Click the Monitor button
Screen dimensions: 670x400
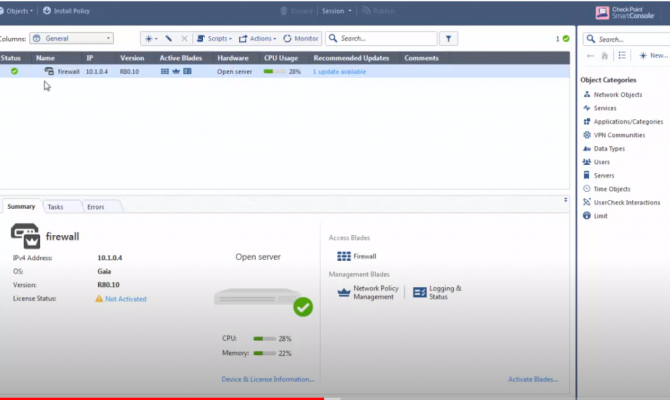click(x=301, y=38)
